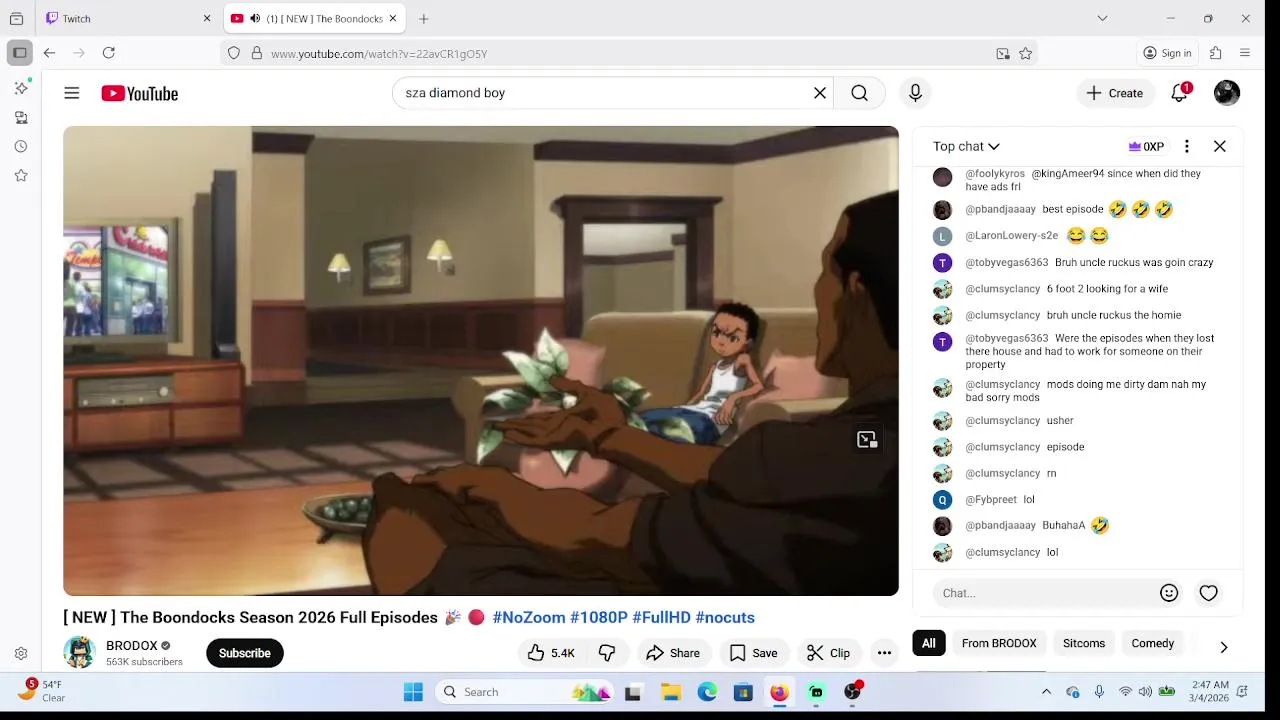
Task: Open the YouTube guide hamburger menu
Action: (72, 93)
